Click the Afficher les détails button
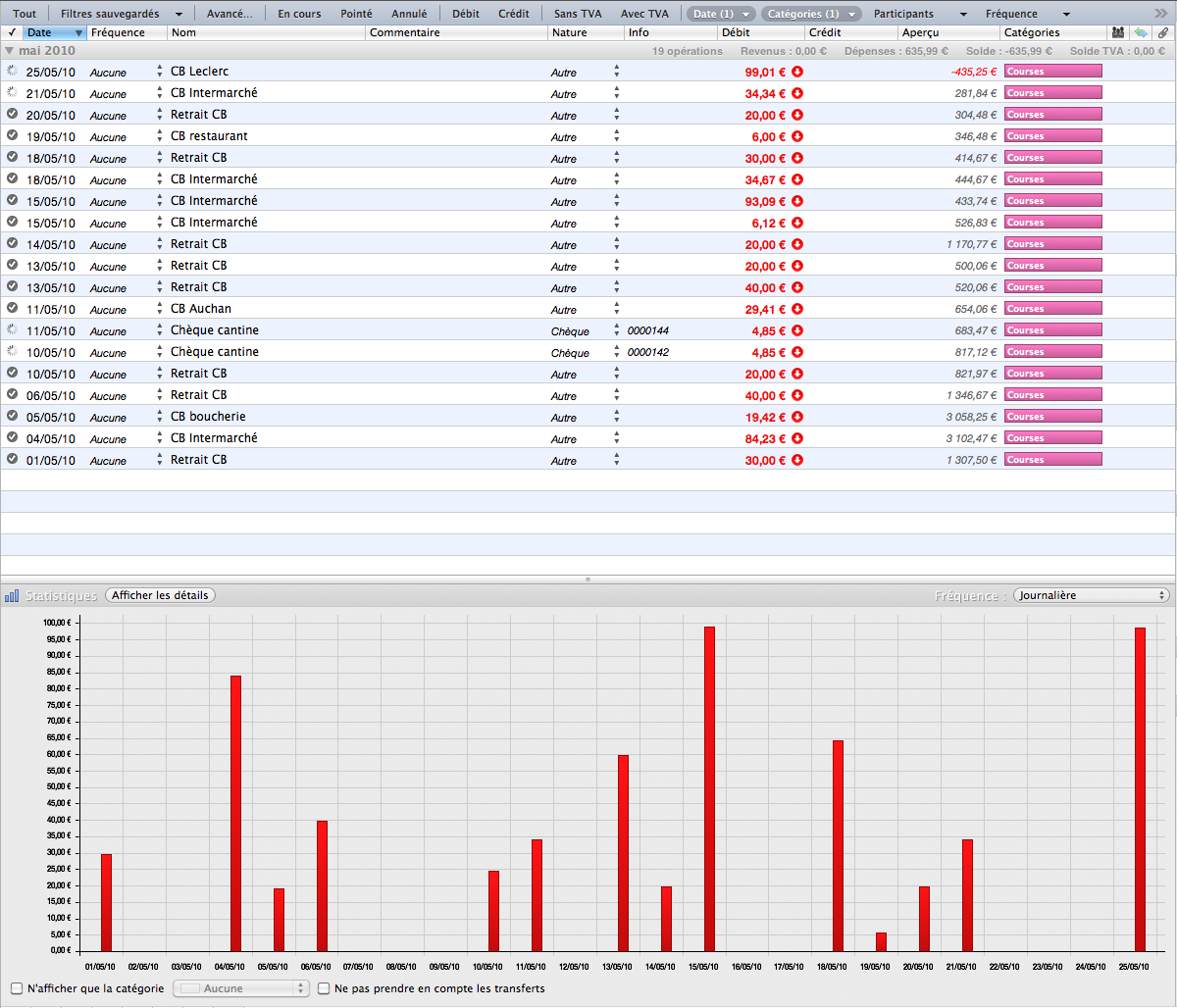 tap(160, 595)
